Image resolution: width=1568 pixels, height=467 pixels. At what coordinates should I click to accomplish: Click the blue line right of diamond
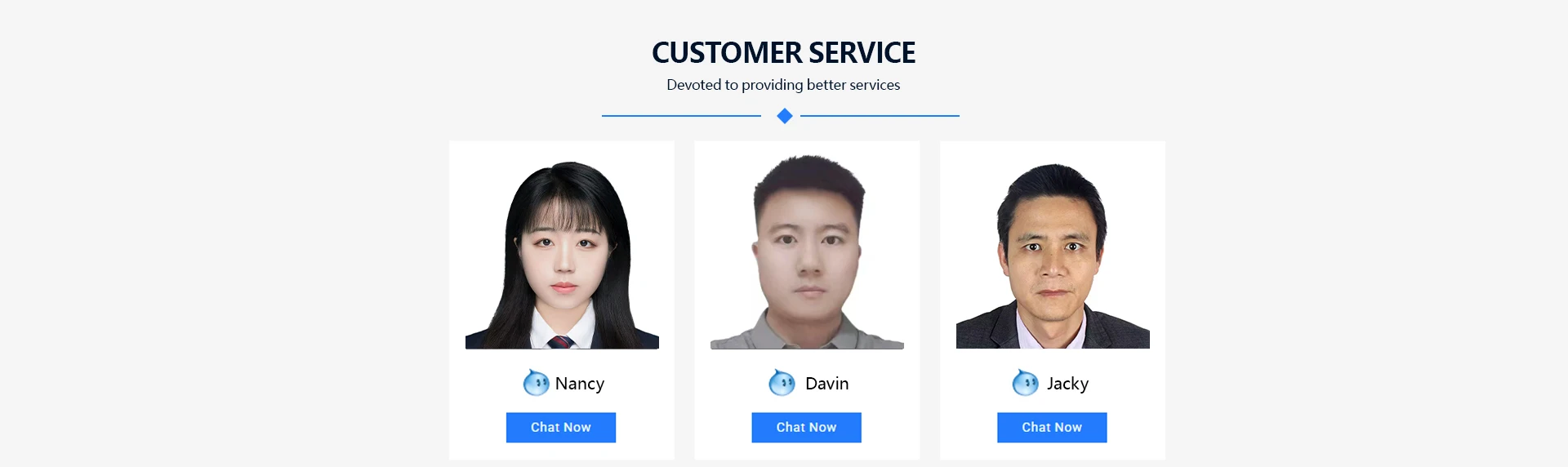[880, 116]
